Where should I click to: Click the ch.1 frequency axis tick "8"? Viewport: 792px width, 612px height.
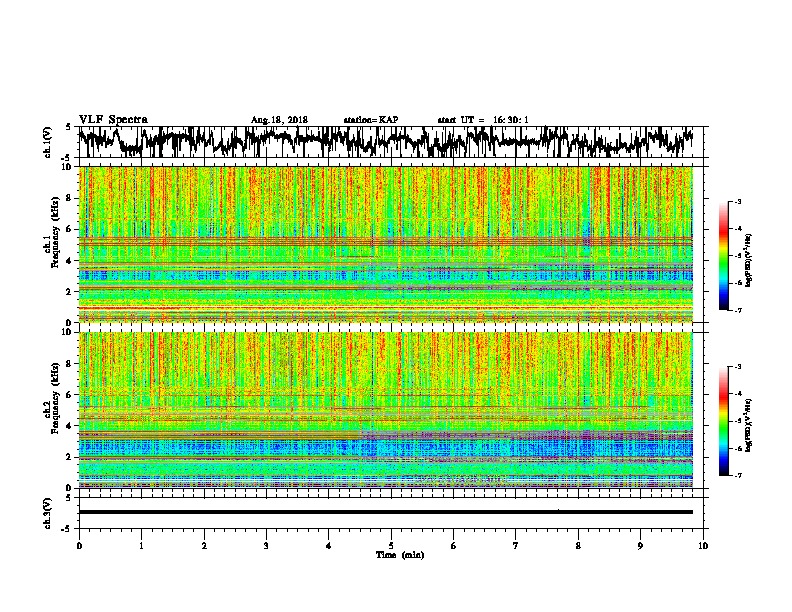click(x=71, y=198)
